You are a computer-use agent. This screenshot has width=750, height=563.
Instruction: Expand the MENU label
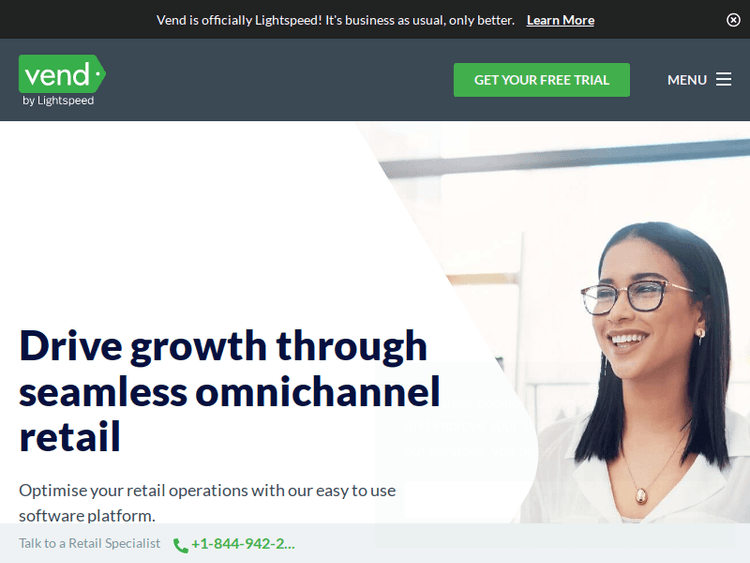pyautogui.click(x=687, y=80)
